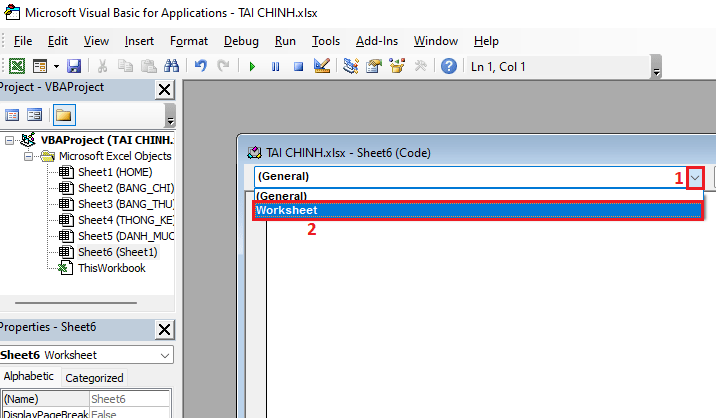Open Project Explorer toolbar icon

point(351,66)
